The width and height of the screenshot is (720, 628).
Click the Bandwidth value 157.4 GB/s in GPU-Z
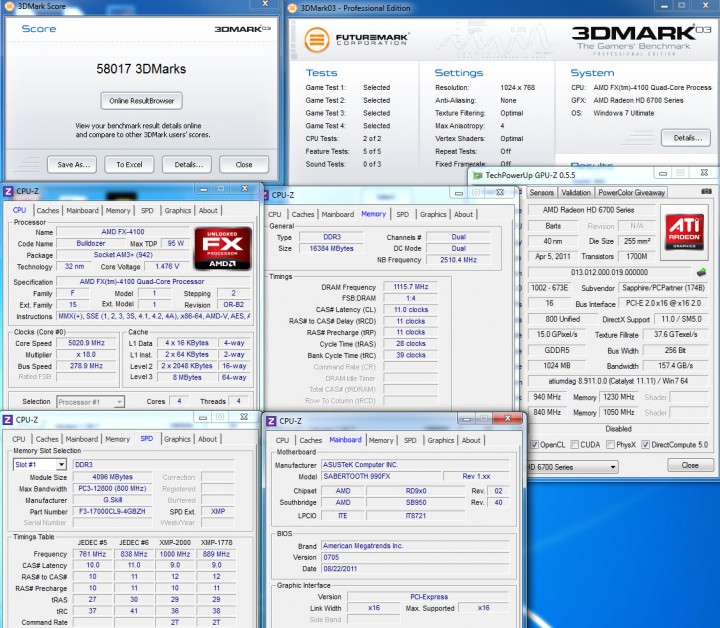(675, 366)
